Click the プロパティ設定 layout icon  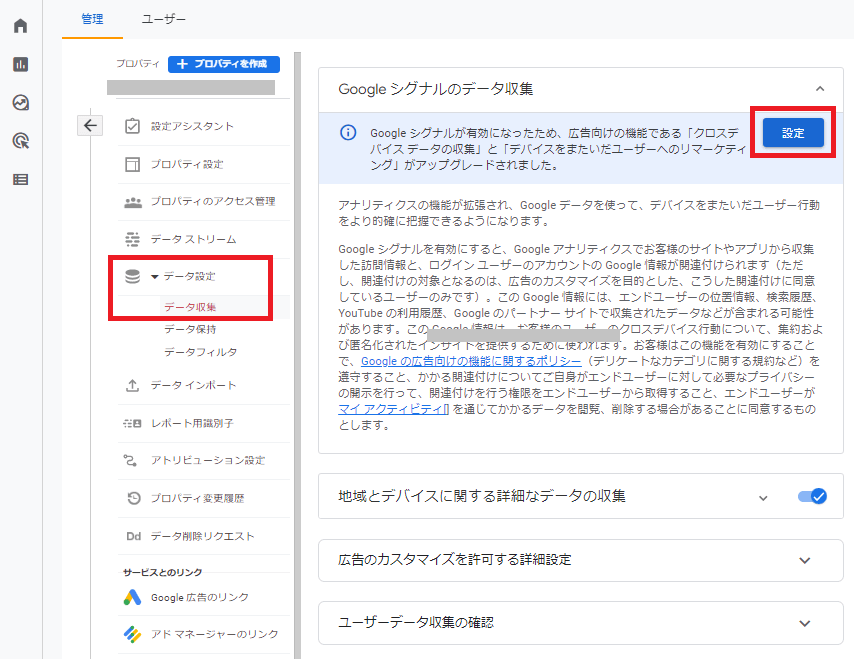[132, 164]
